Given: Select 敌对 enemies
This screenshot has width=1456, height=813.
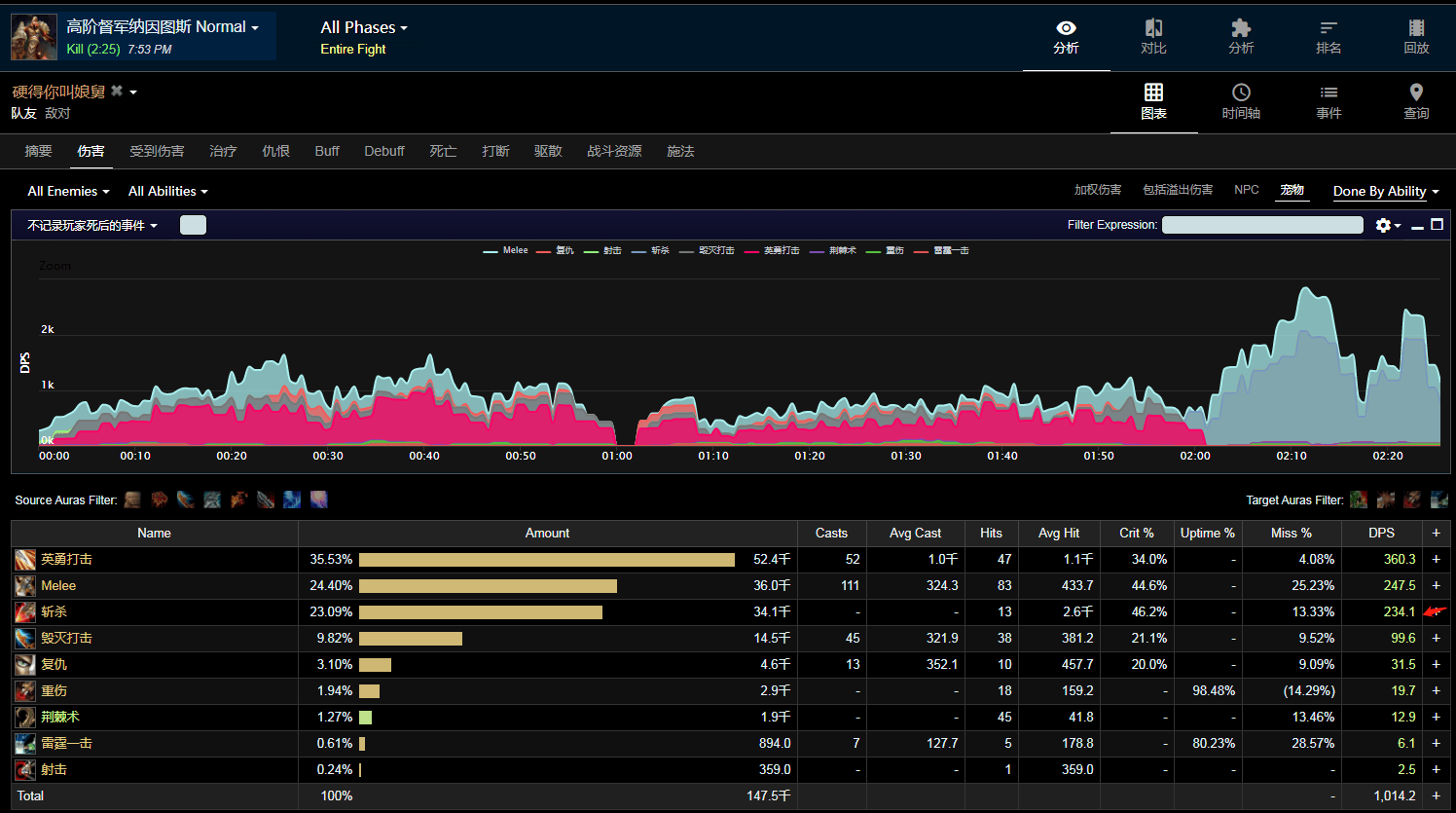Looking at the screenshot, I should point(57,113).
